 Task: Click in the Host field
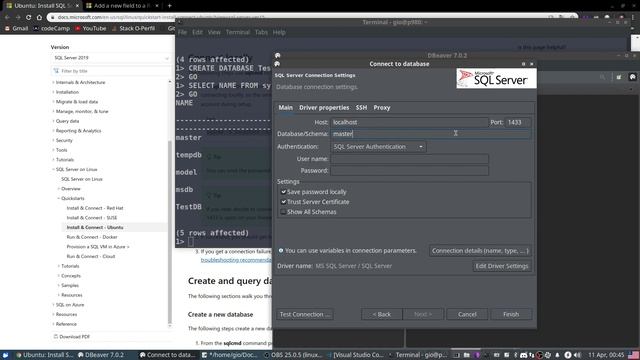click(x=409, y=122)
